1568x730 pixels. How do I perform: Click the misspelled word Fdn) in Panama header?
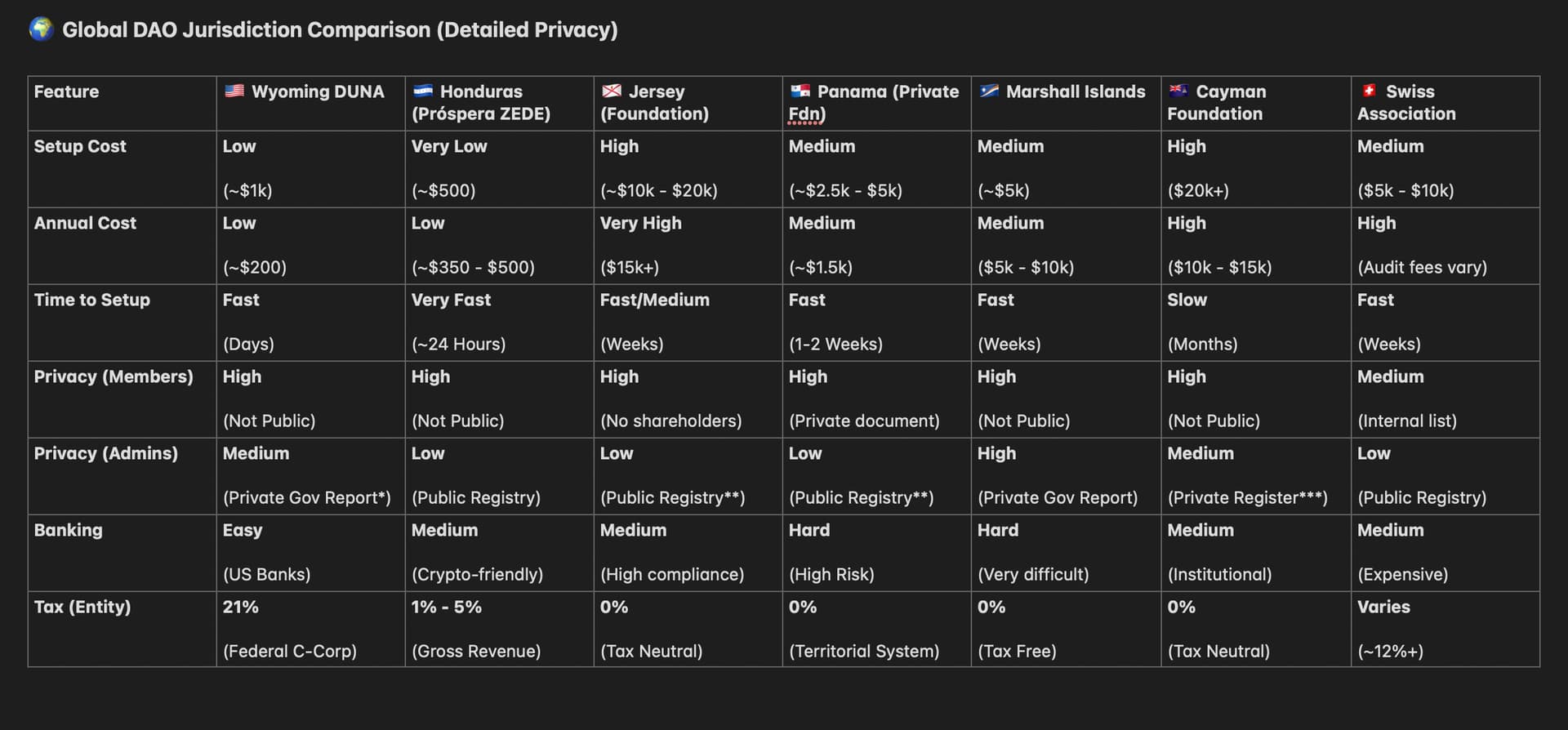[x=807, y=114]
